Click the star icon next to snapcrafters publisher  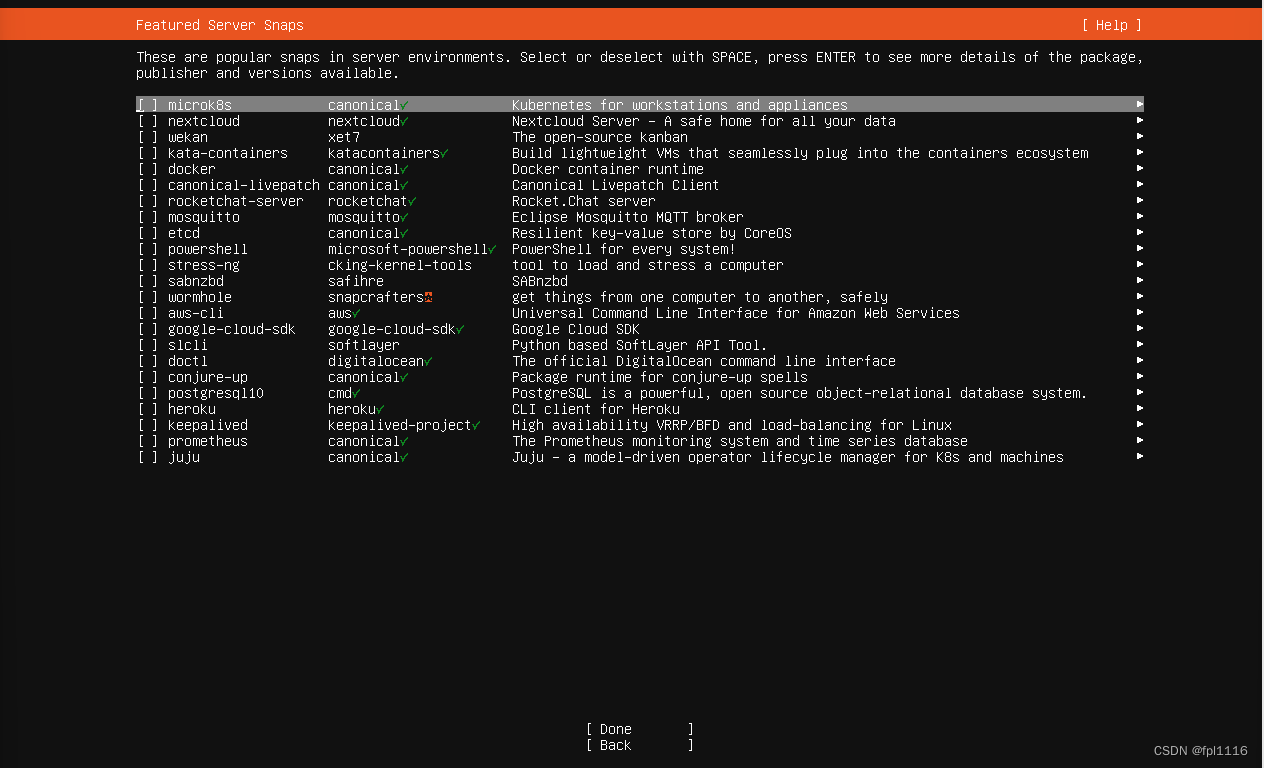coord(427,295)
